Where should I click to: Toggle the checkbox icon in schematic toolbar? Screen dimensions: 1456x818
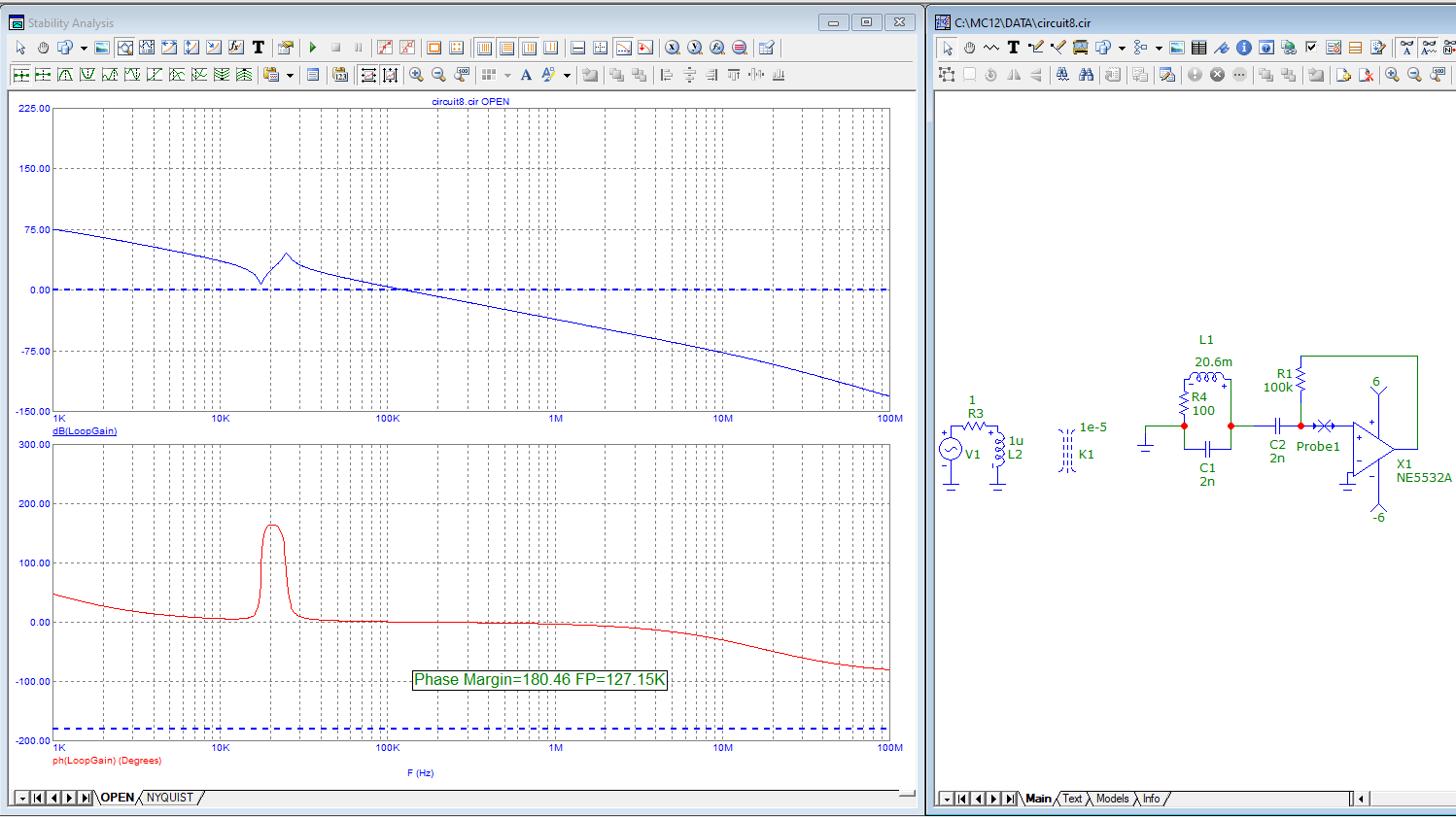pyautogui.click(x=1310, y=47)
